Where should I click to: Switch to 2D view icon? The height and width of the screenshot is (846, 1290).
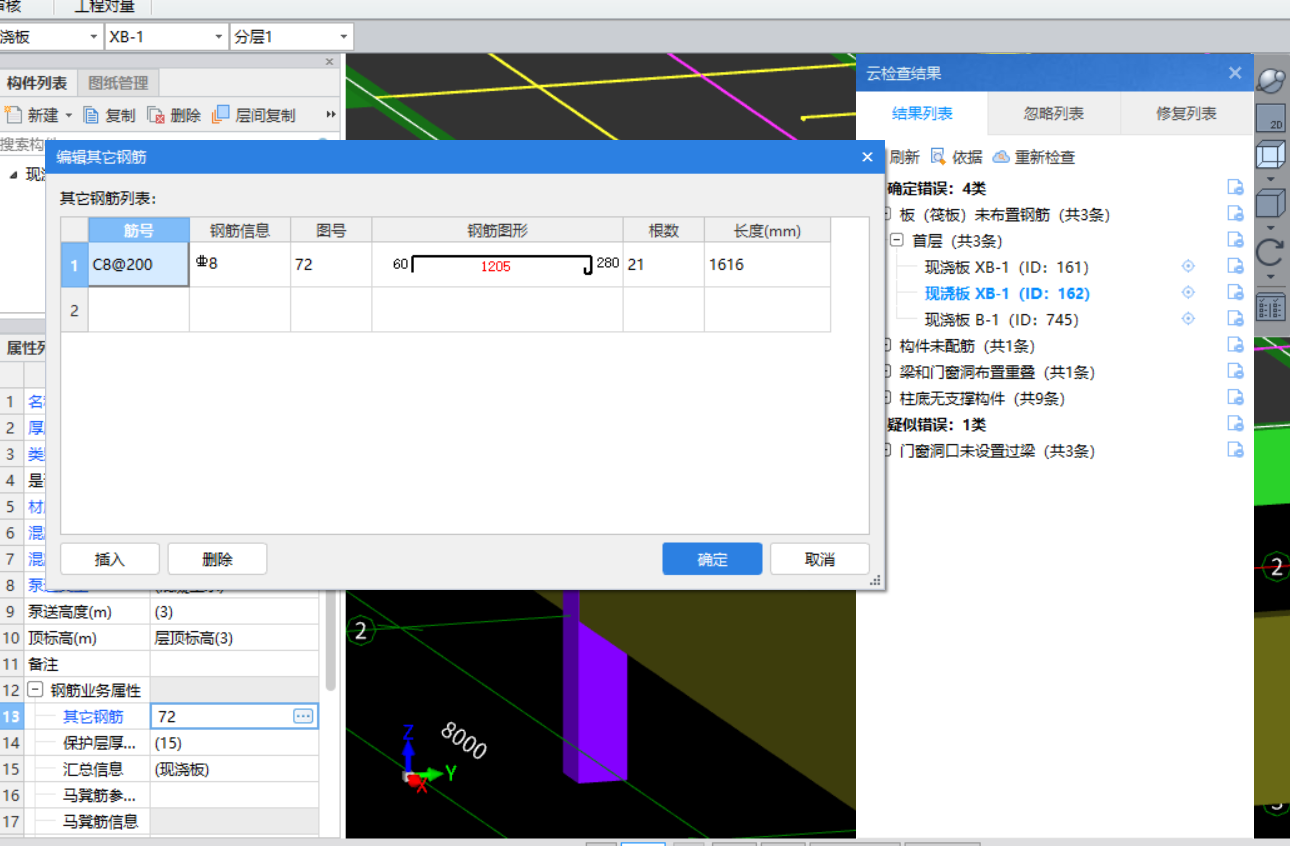[1270, 117]
